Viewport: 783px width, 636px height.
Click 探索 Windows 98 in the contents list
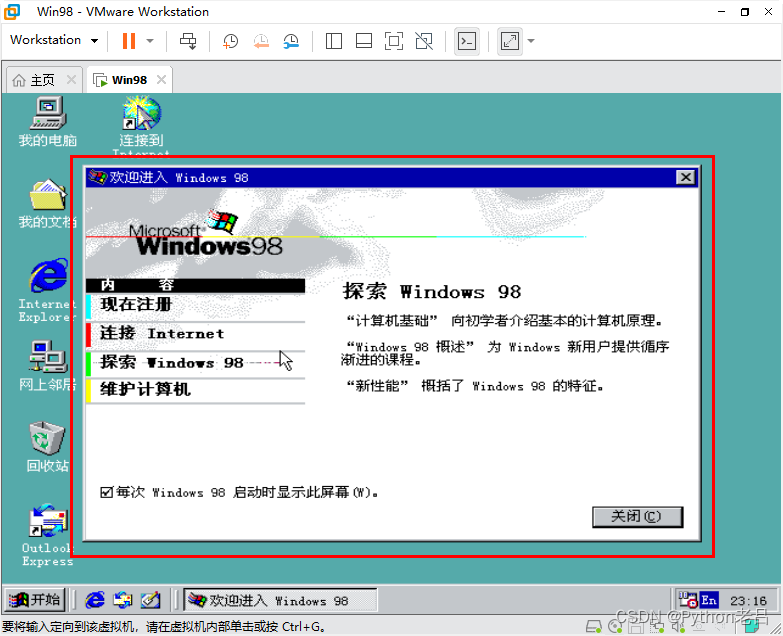[x=195, y=363]
